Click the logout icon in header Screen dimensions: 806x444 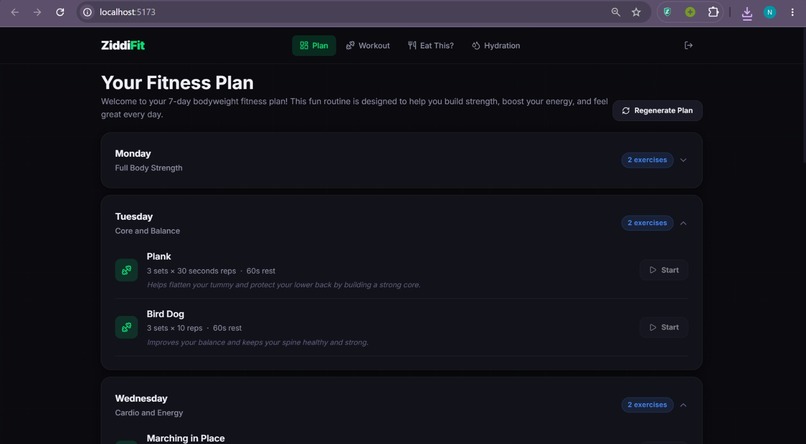[x=689, y=45]
